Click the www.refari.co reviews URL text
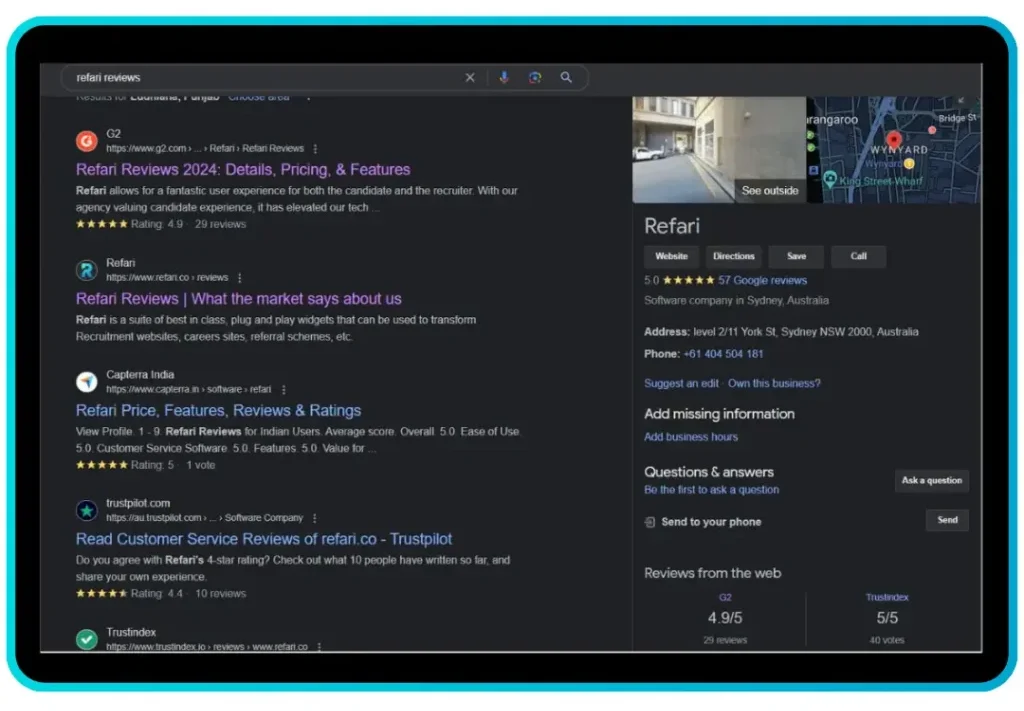The height and width of the screenshot is (711, 1024). [167, 278]
